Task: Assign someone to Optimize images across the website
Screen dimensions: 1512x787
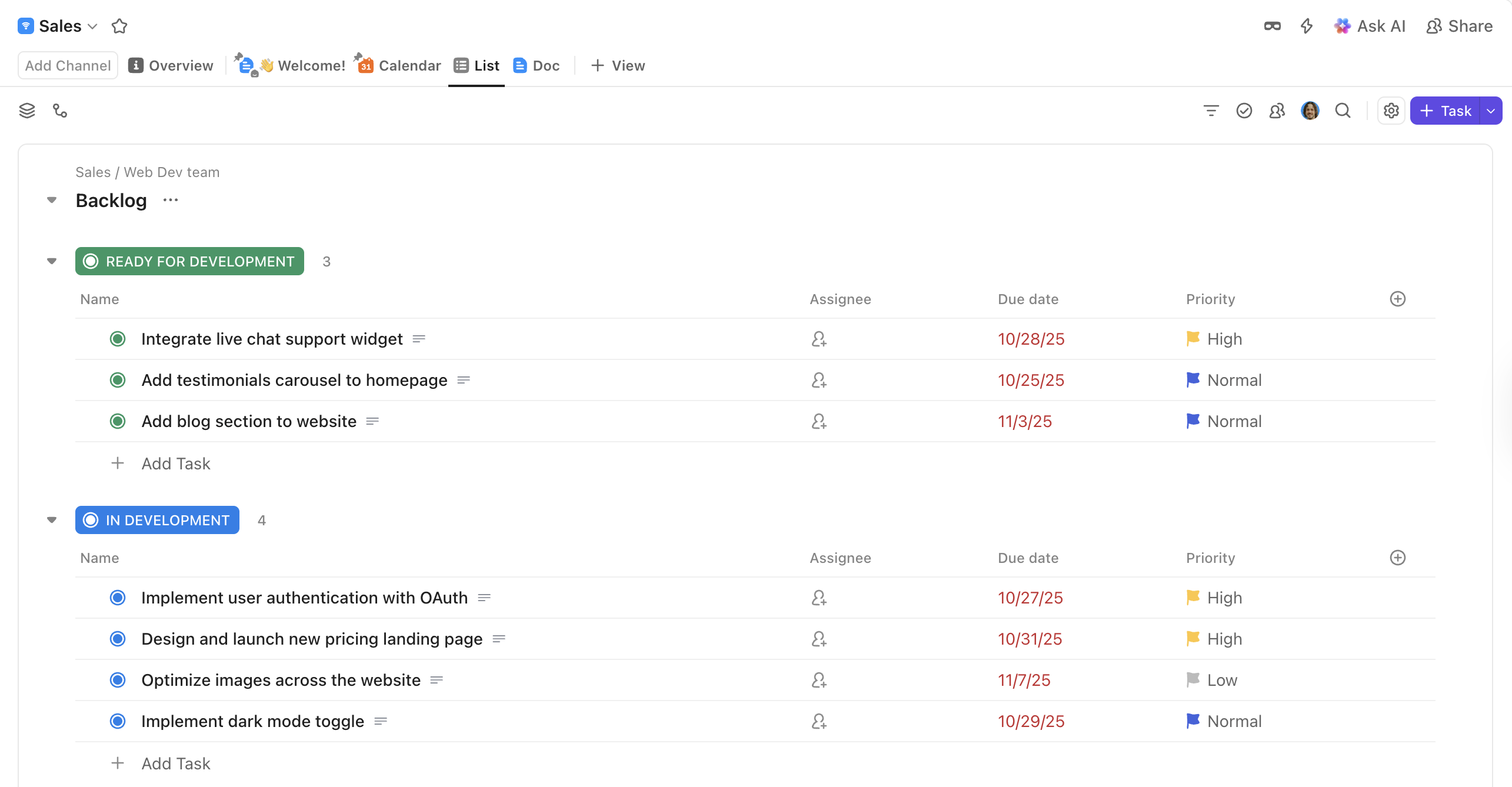Action: tap(818, 680)
